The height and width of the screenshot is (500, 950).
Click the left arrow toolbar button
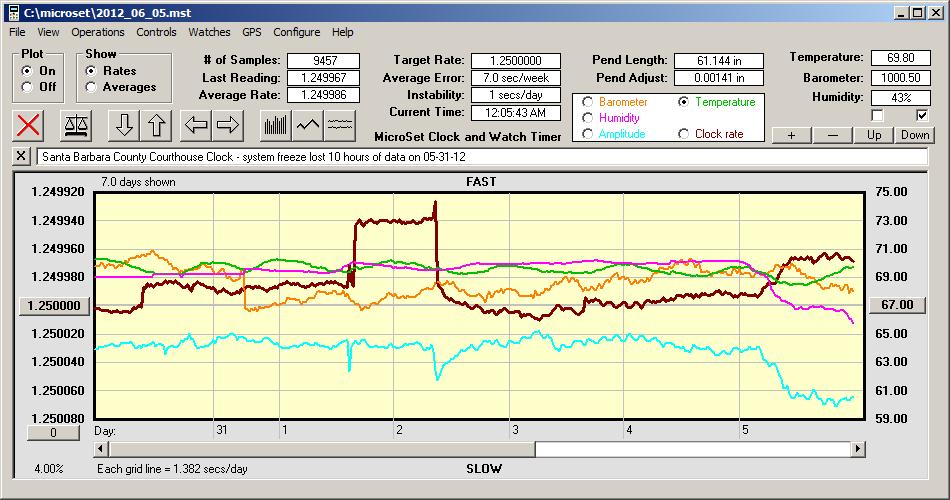(196, 125)
